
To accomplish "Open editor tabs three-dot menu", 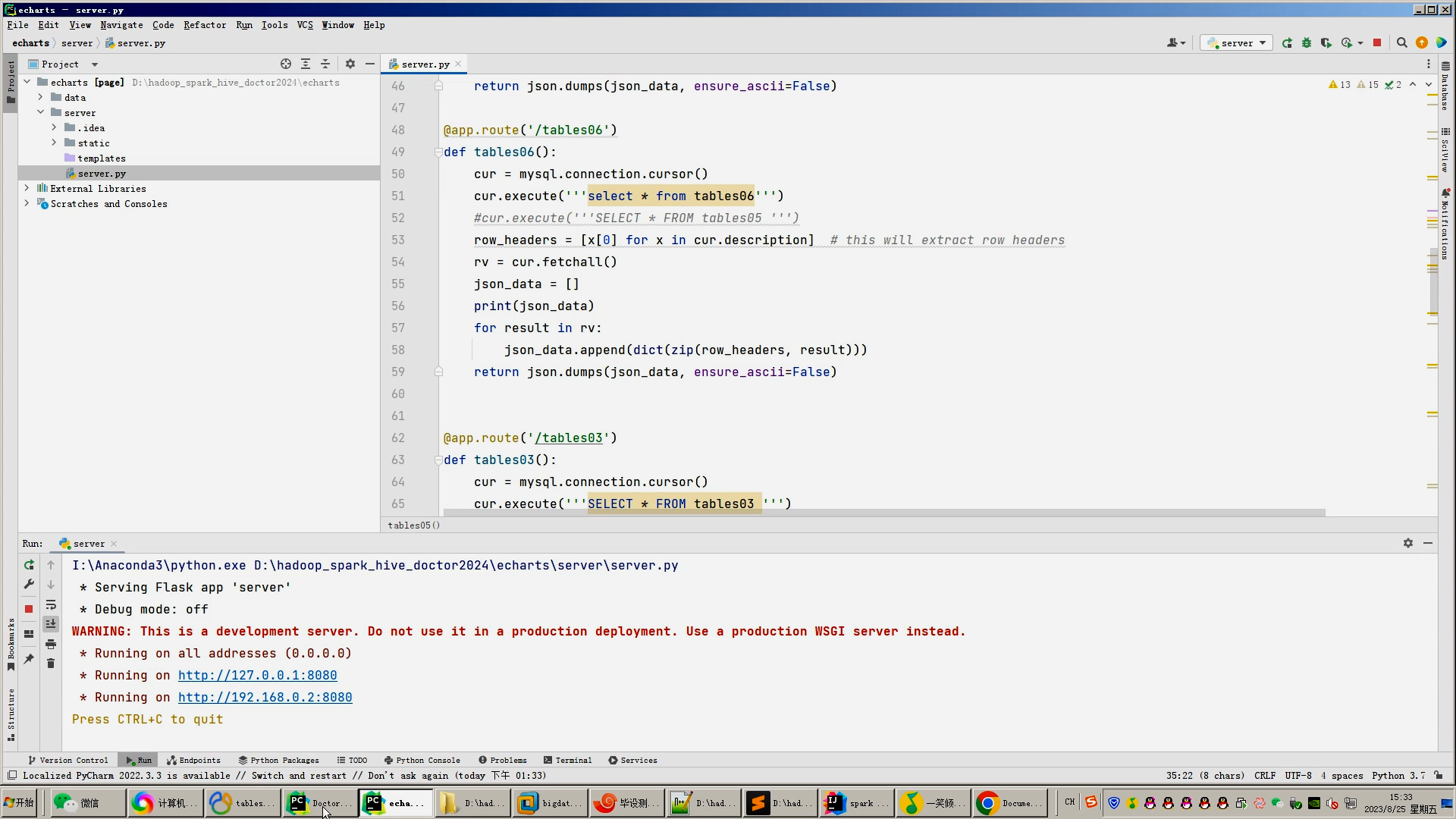I will (1429, 64).
